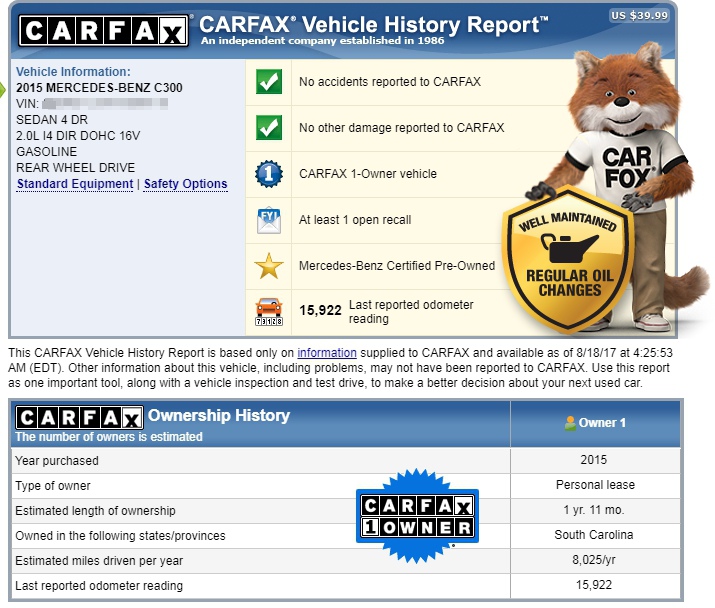
Task: Click the 'Ownership History' heading
Action: click(x=219, y=416)
